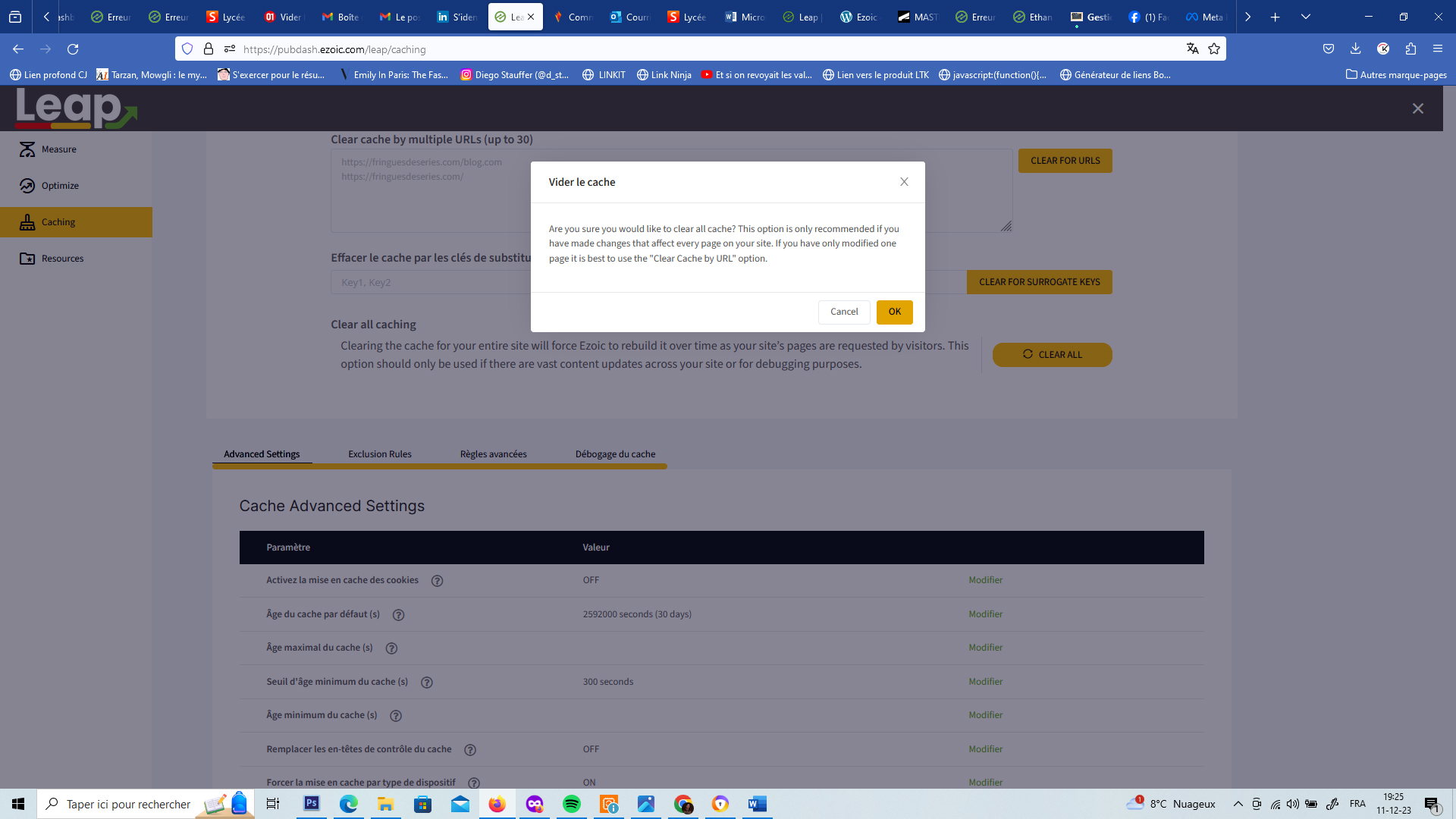The height and width of the screenshot is (819, 1456).
Task: Open Measure section in the sidebar
Action: point(58,149)
